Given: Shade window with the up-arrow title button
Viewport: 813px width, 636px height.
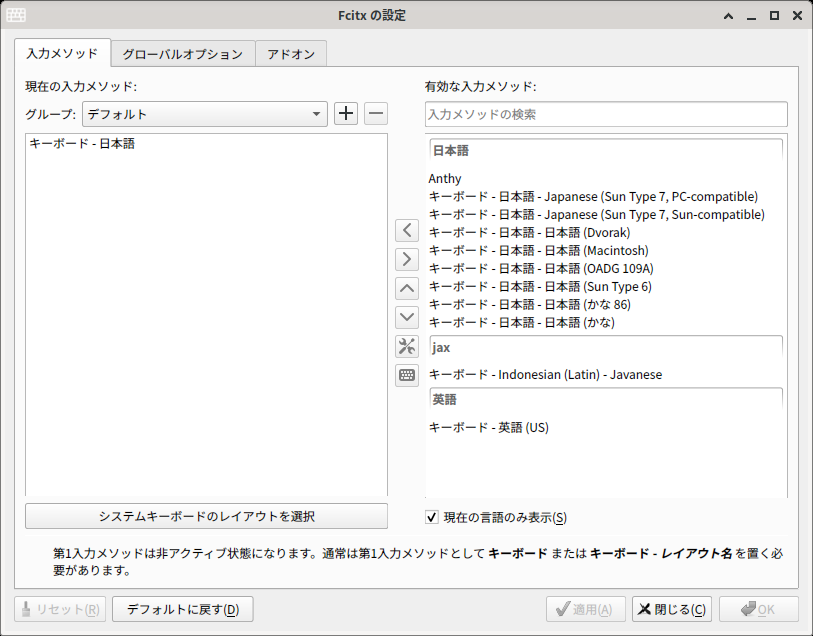Looking at the screenshot, I should click(728, 16).
